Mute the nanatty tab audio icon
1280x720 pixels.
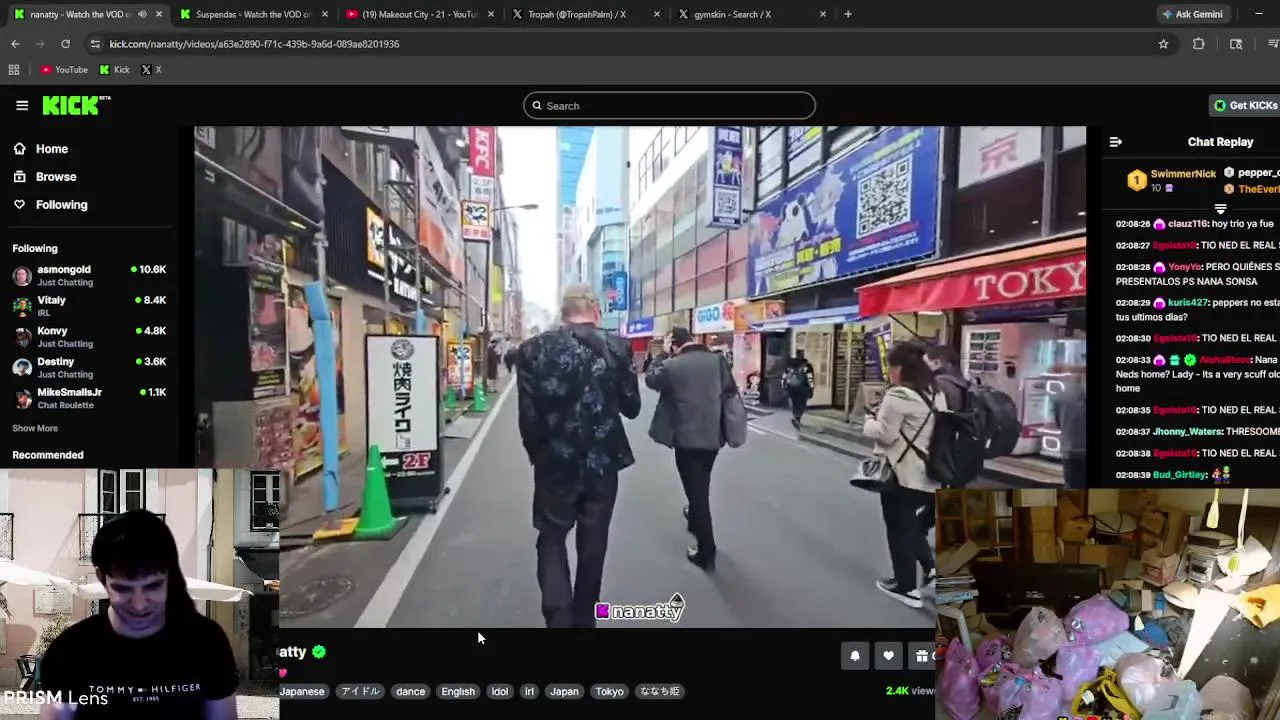(141, 14)
